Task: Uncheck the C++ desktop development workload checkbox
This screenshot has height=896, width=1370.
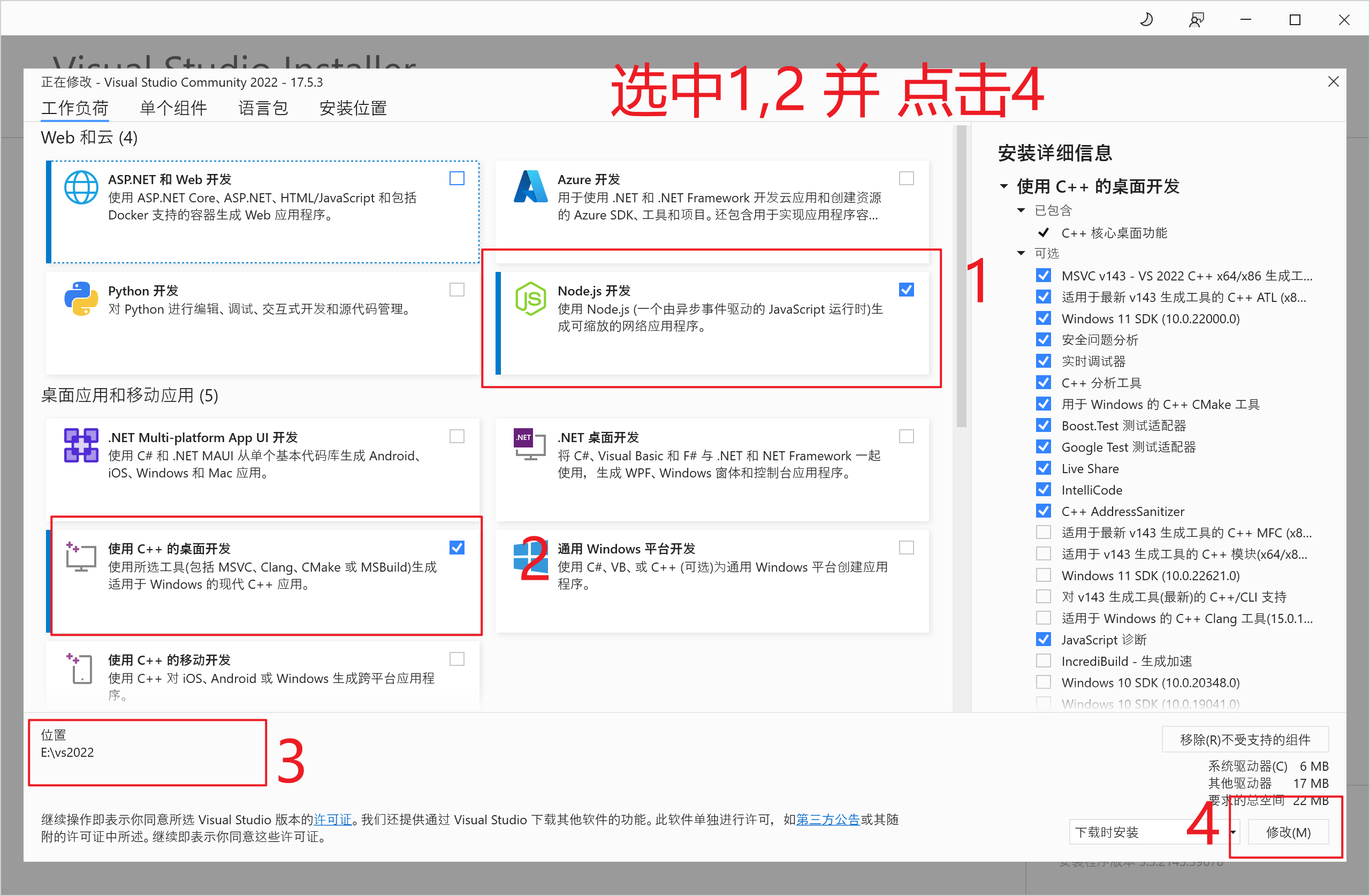Action: point(457,548)
